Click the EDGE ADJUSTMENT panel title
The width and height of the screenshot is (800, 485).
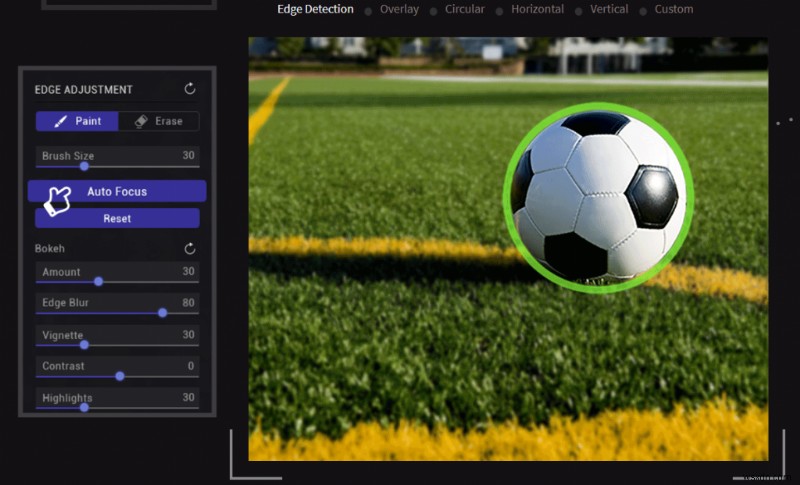84,90
